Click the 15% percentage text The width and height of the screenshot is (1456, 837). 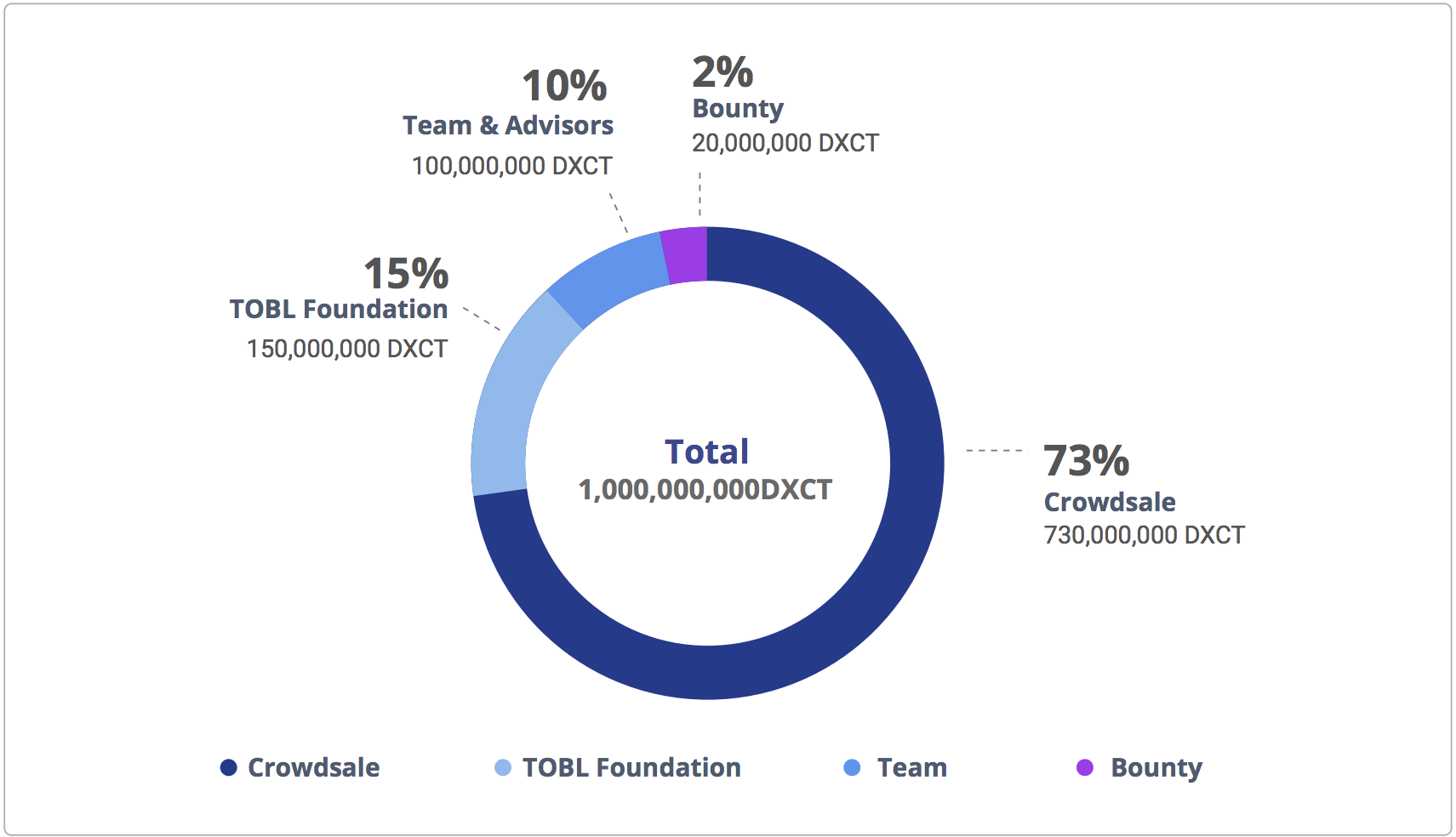406,274
